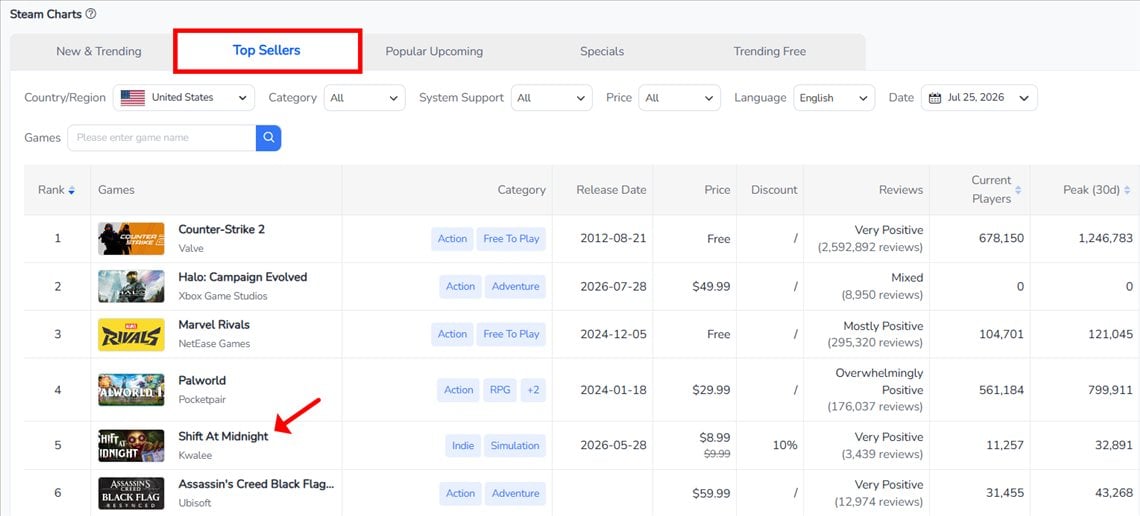
Task: Click the 678,150 current players value
Action: pyautogui.click(x=1000, y=239)
